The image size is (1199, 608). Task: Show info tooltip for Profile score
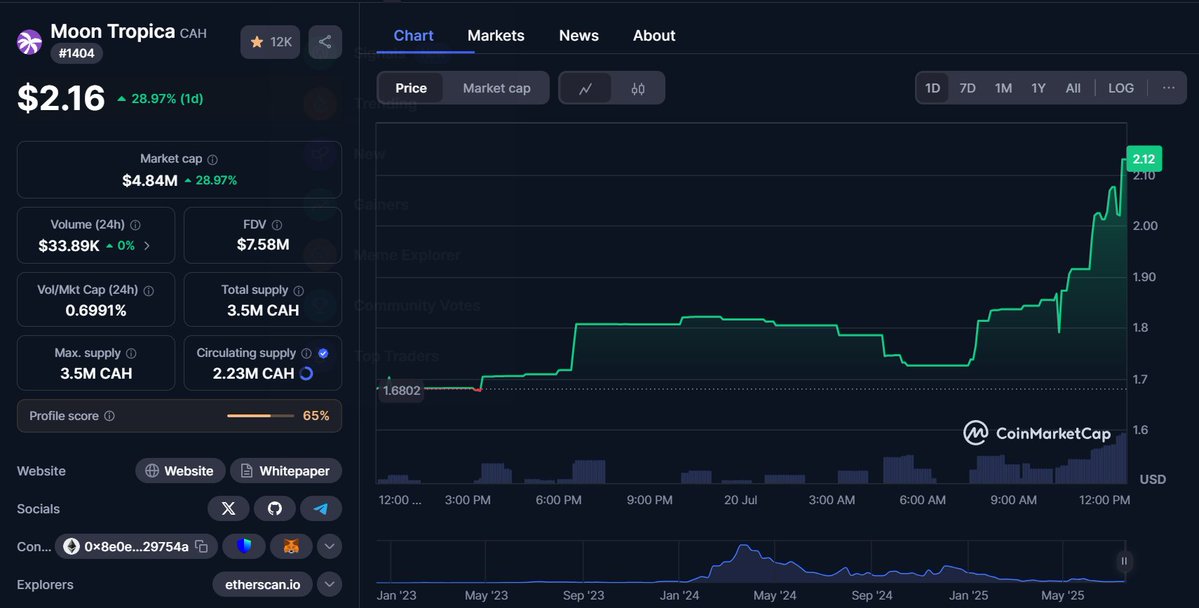coord(109,416)
